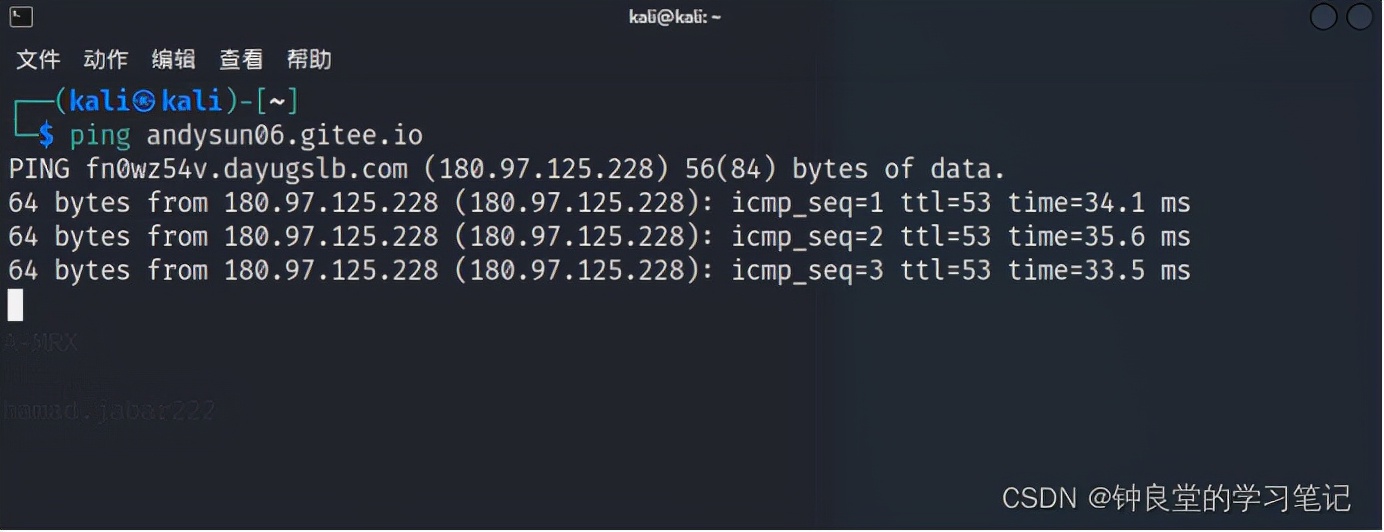Viewport: 1384px width, 532px height.
Task: Open the 动作 menu
Action: tap(106, 60)
